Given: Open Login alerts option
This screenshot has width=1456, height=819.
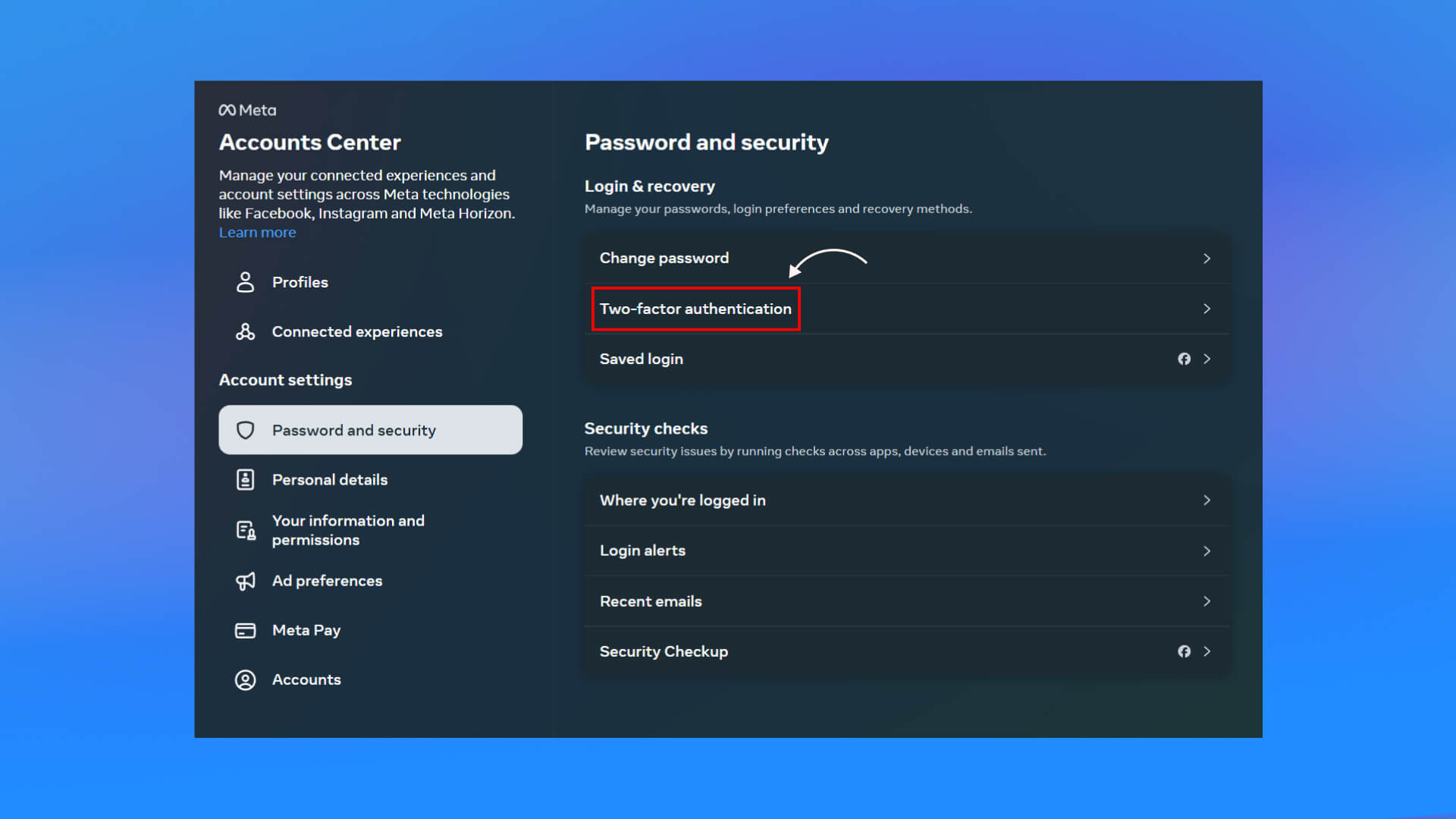Looking at the screenshot, I should [907, 551].
